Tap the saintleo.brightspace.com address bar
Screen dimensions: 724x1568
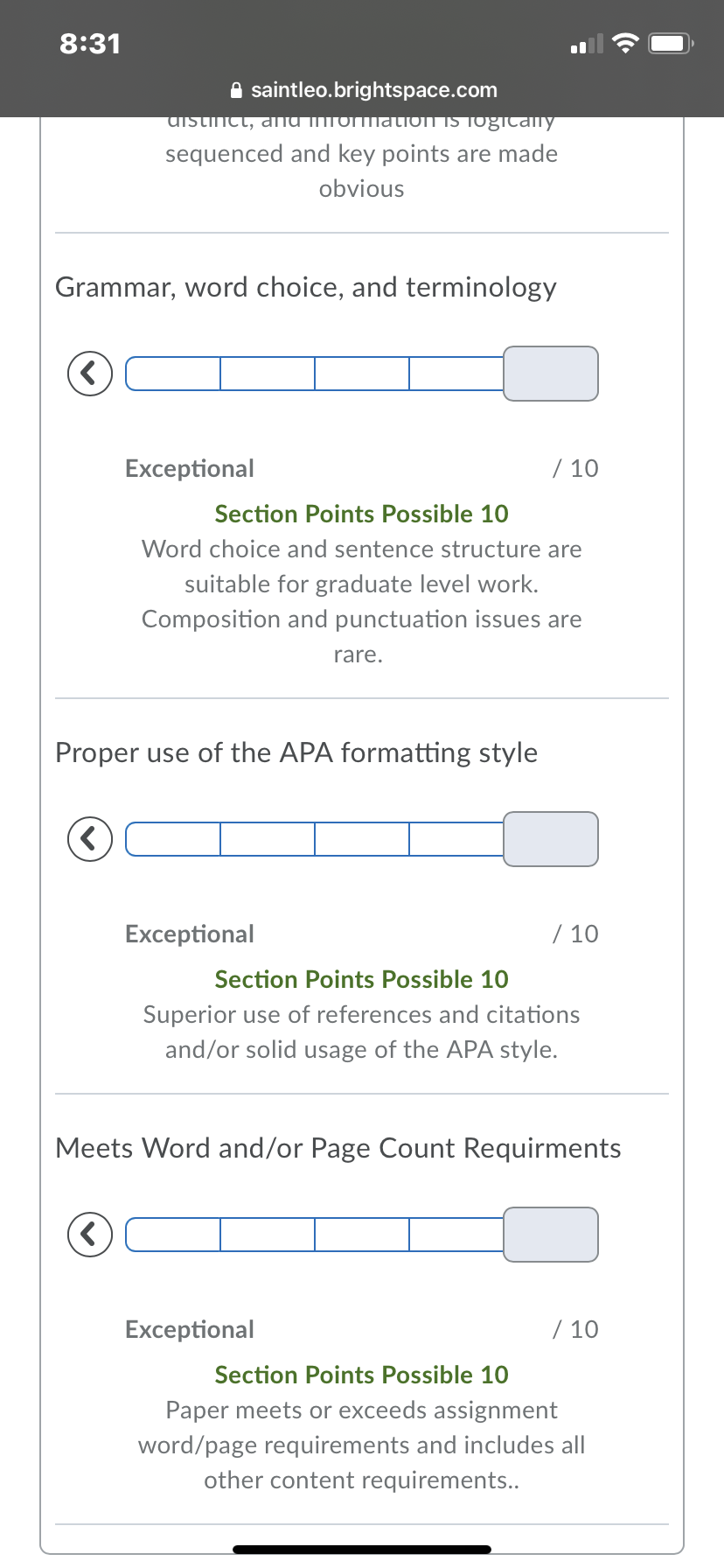pos(362,90)
